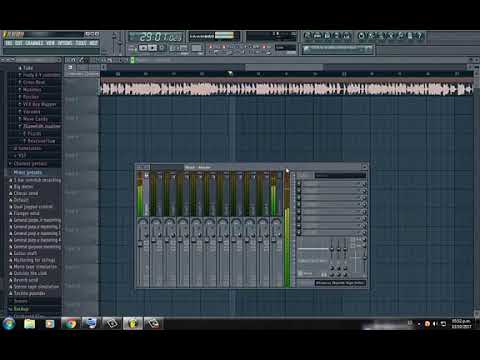Open the FL Studio taskbar icon
Viewport: 480px width, 360px height.
pos(133,323)
